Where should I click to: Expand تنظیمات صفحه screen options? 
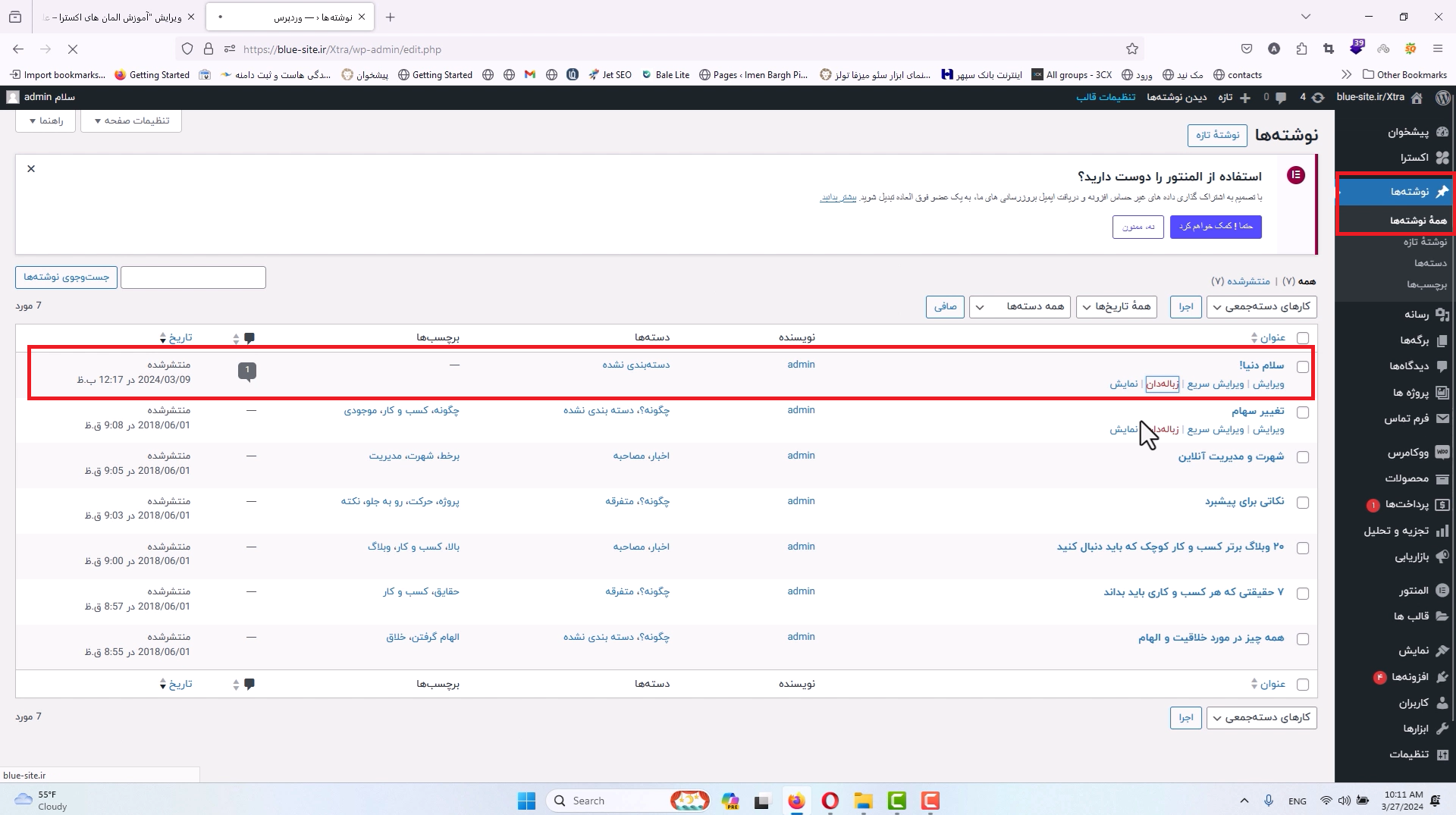tap(131, 121)
